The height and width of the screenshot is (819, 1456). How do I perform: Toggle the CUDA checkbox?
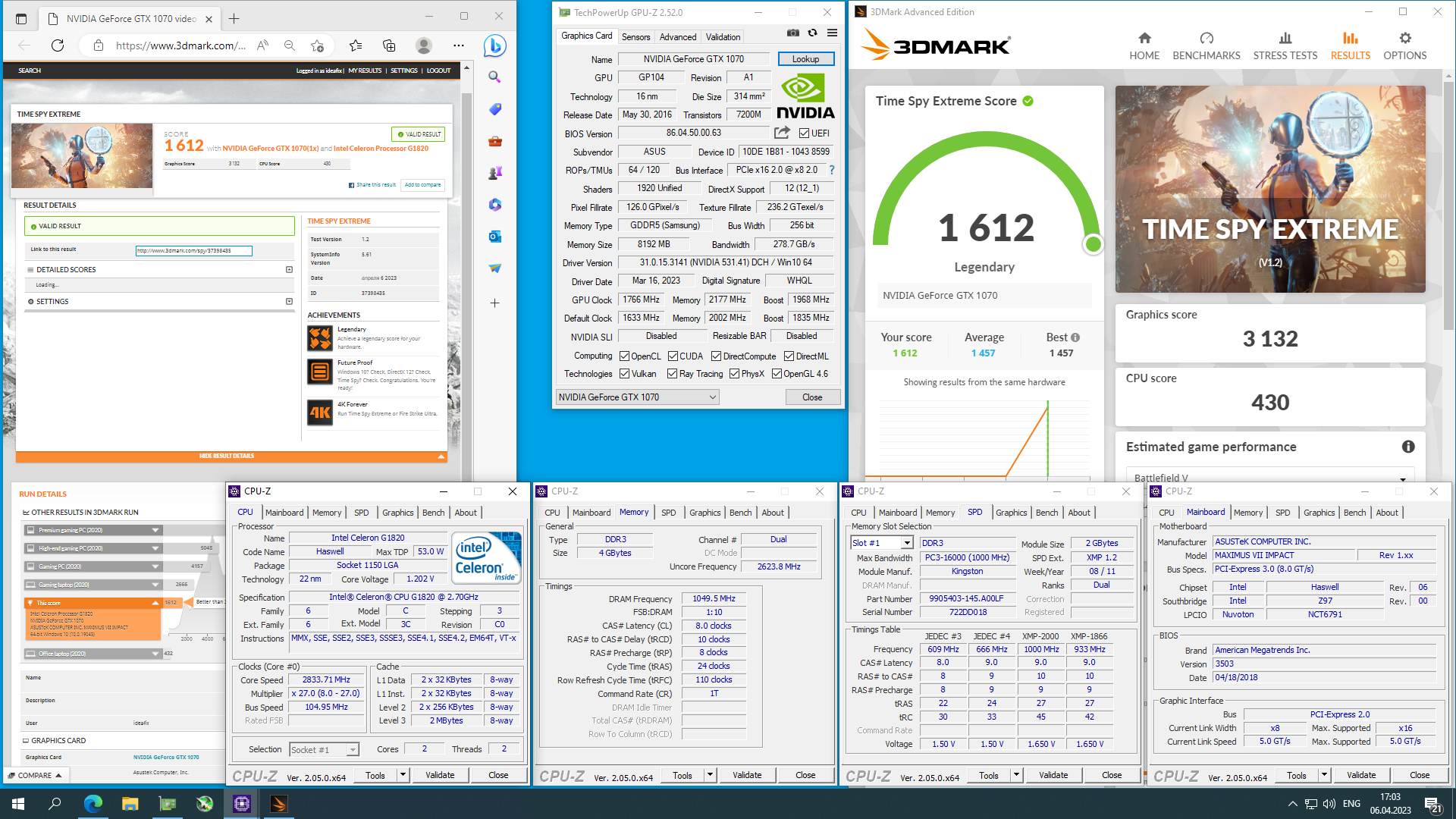pos(673,356)
